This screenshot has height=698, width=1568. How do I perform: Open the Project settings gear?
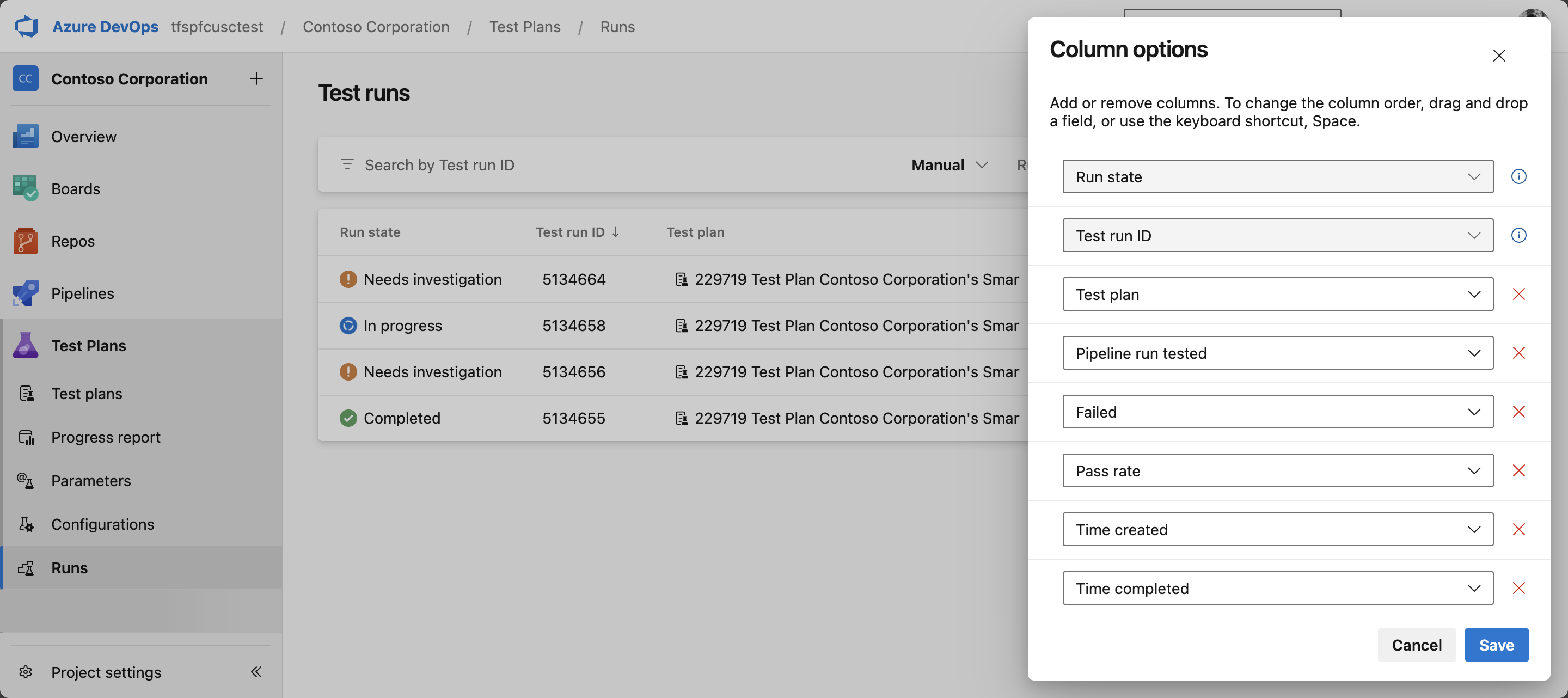(26, 672)
